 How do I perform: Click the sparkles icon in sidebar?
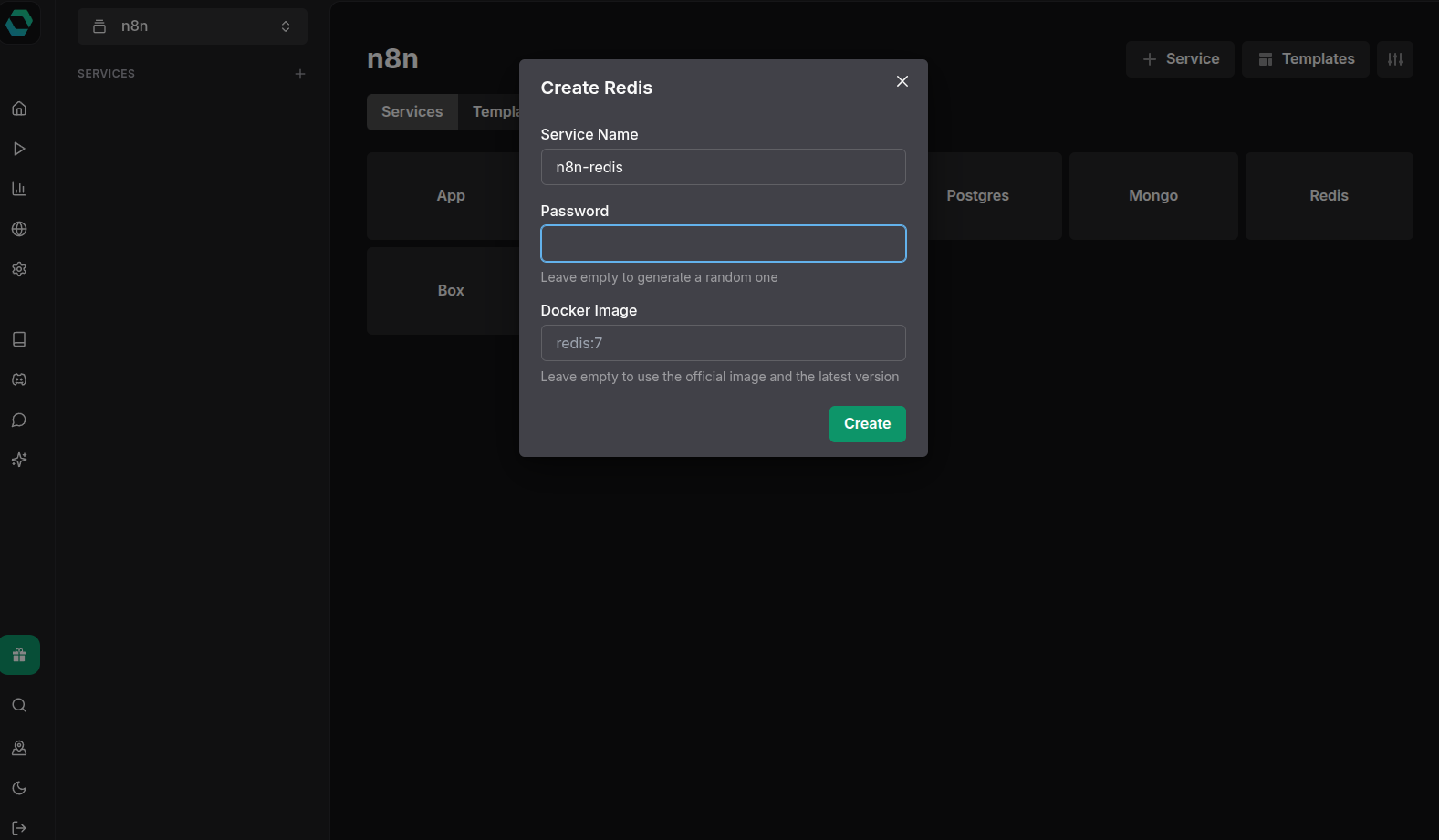tap(19, 460)
